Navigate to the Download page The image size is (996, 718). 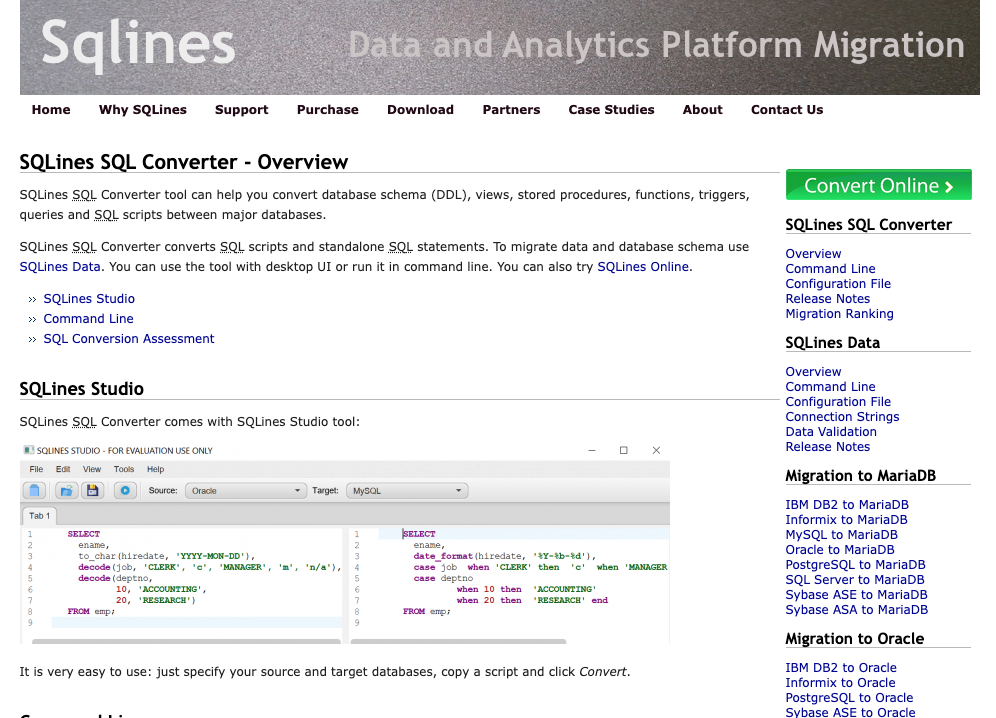[x=421, y=109]
